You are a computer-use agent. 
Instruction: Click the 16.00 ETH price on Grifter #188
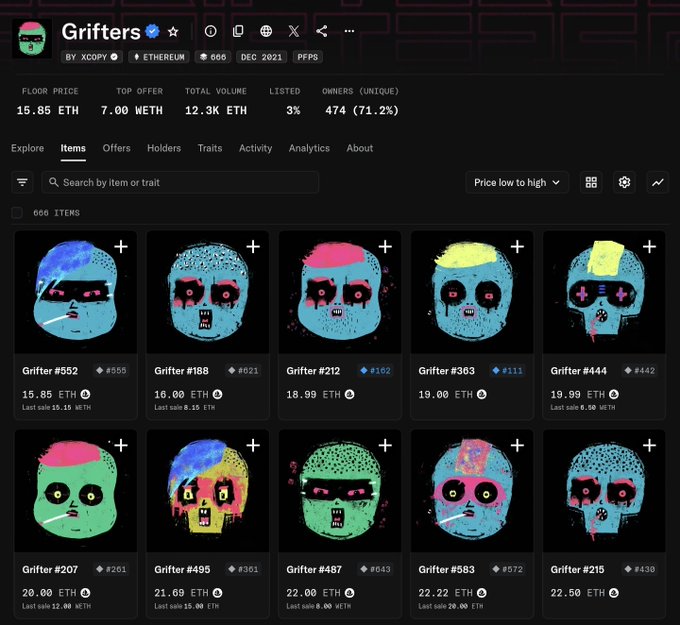[182, 394]
